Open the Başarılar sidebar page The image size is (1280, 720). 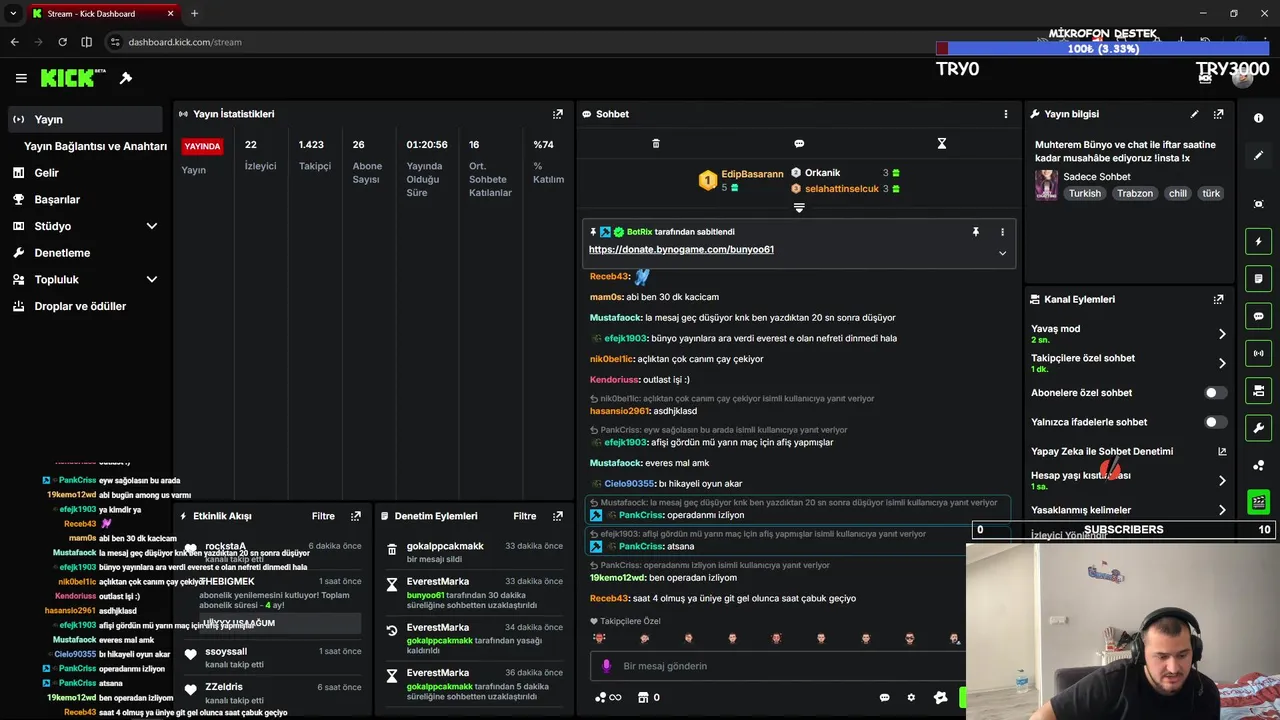(85, 199)
